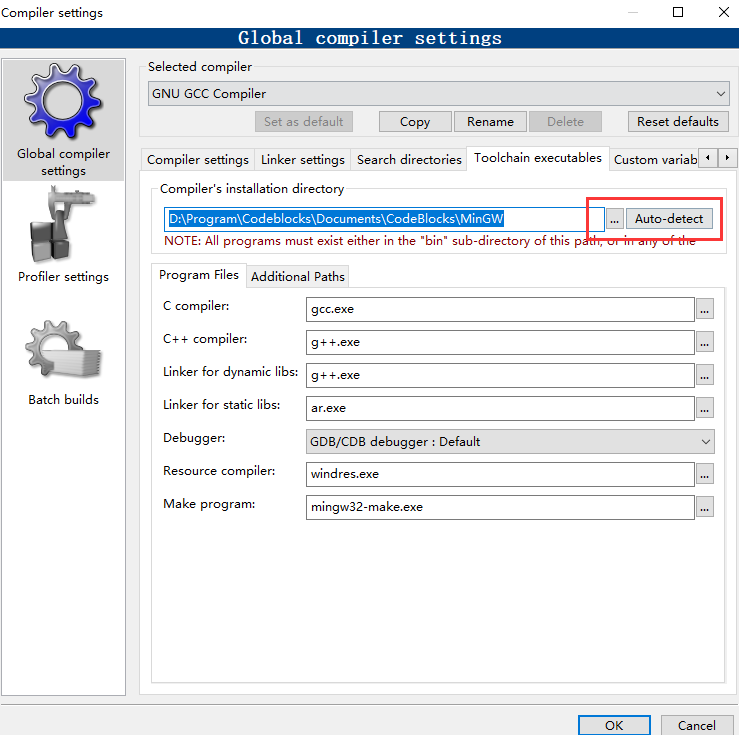Select the Program Files tab
Image resolution: width=739 pixels, height=735 pixels.
point(199,275)
